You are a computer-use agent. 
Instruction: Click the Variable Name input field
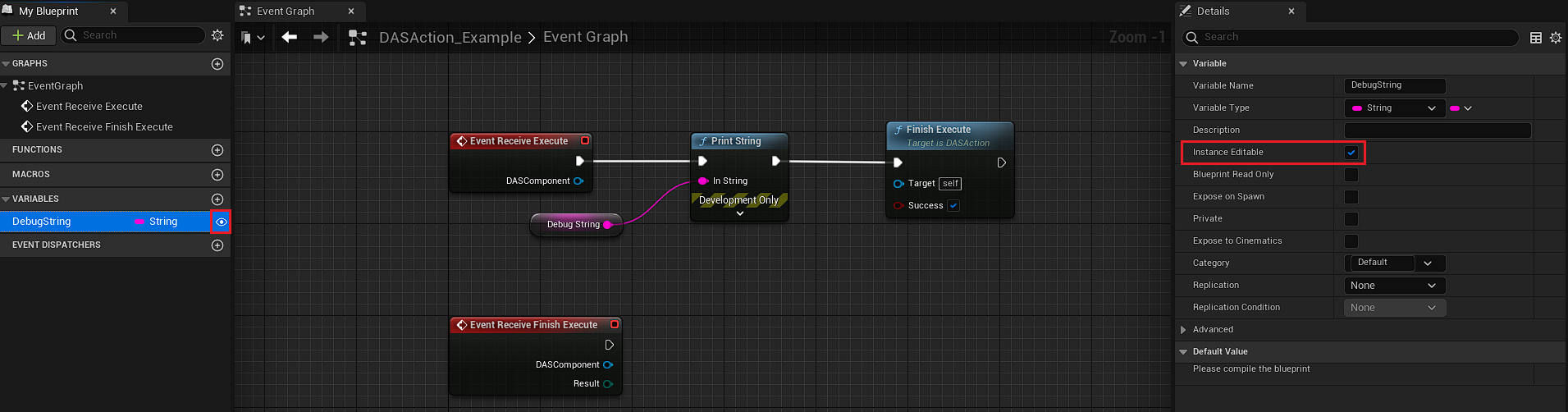1394,86
